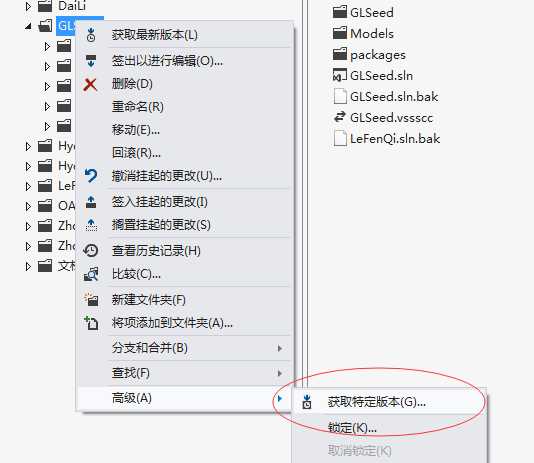This screenshot has width=534, height=463.
Task: Click the compare icon
Action: click(x=91, y=274)
